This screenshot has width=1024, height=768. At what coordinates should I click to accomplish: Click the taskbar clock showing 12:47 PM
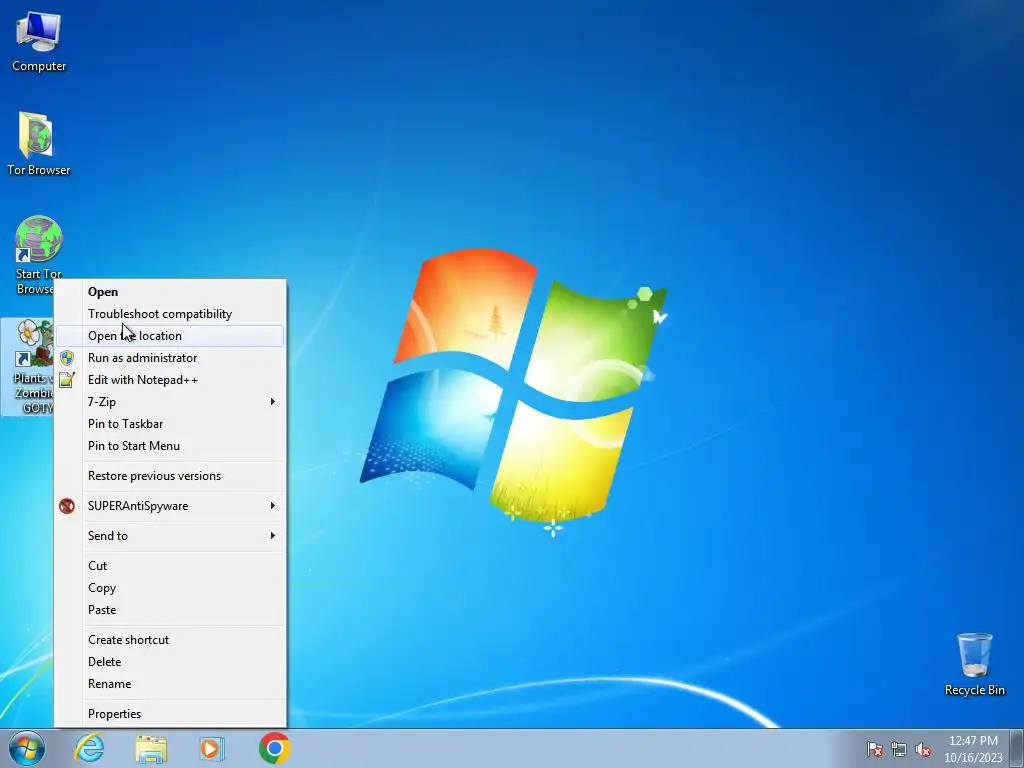click(973, 749)
